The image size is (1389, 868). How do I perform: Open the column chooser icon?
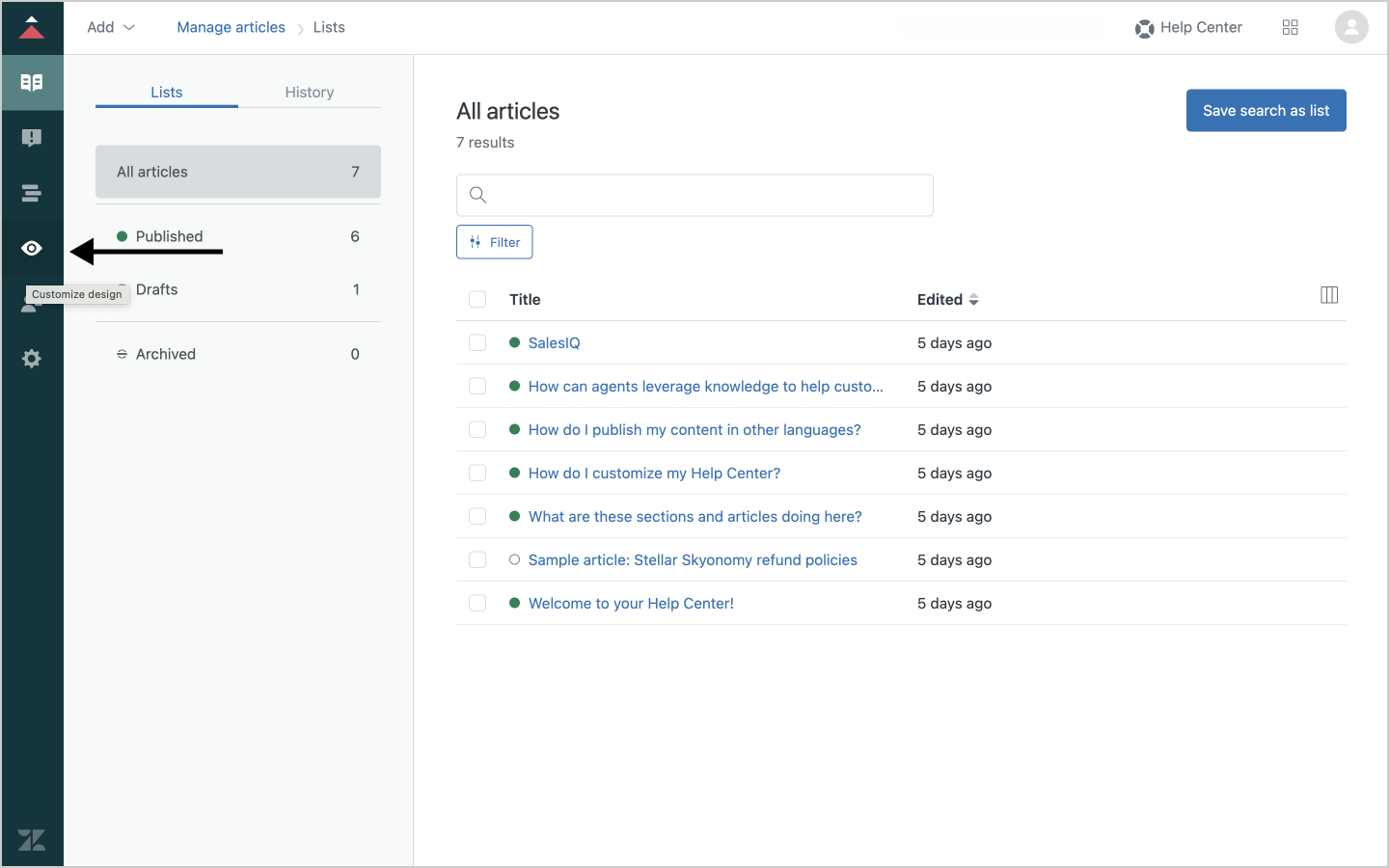tap(1328, 295)
